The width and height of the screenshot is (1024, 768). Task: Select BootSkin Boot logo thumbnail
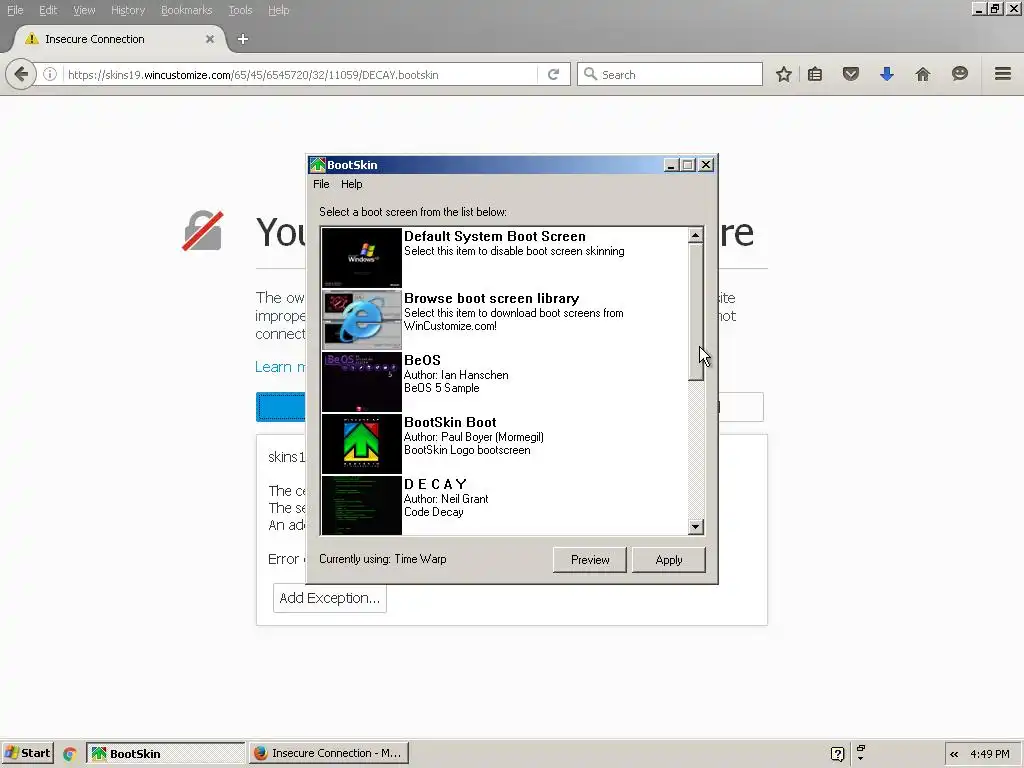361,443
